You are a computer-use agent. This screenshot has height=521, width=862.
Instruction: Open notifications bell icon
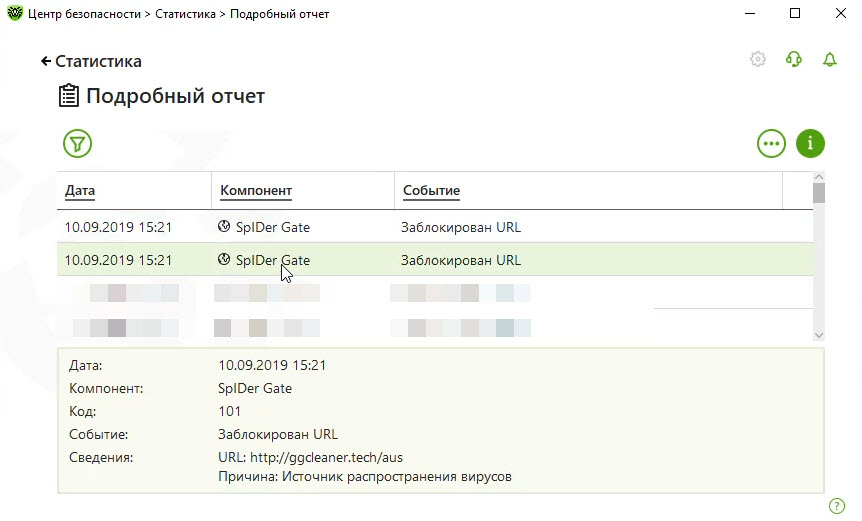coord(829,60)
